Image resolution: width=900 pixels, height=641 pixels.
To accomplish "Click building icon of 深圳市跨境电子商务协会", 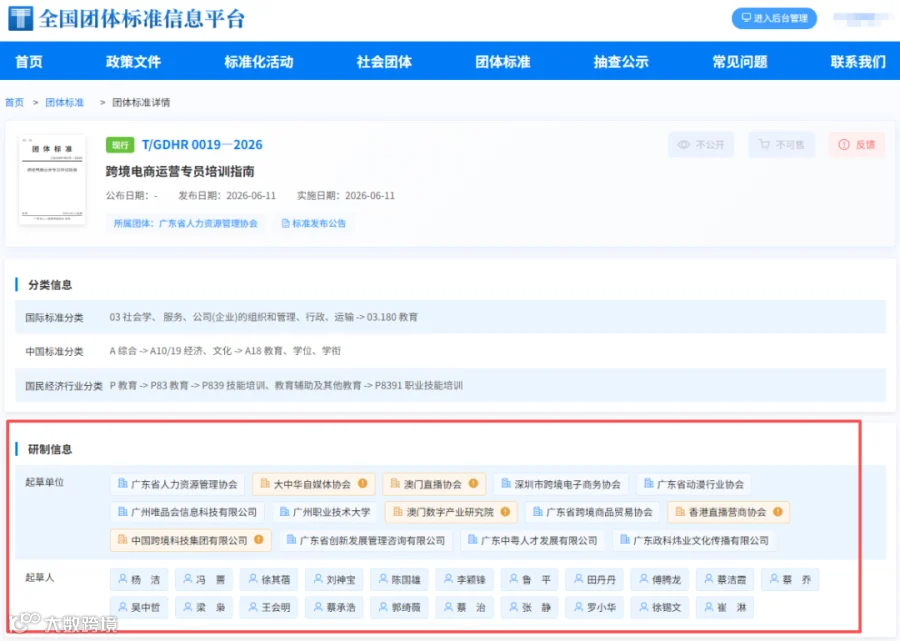I will (x=506, y=483).
